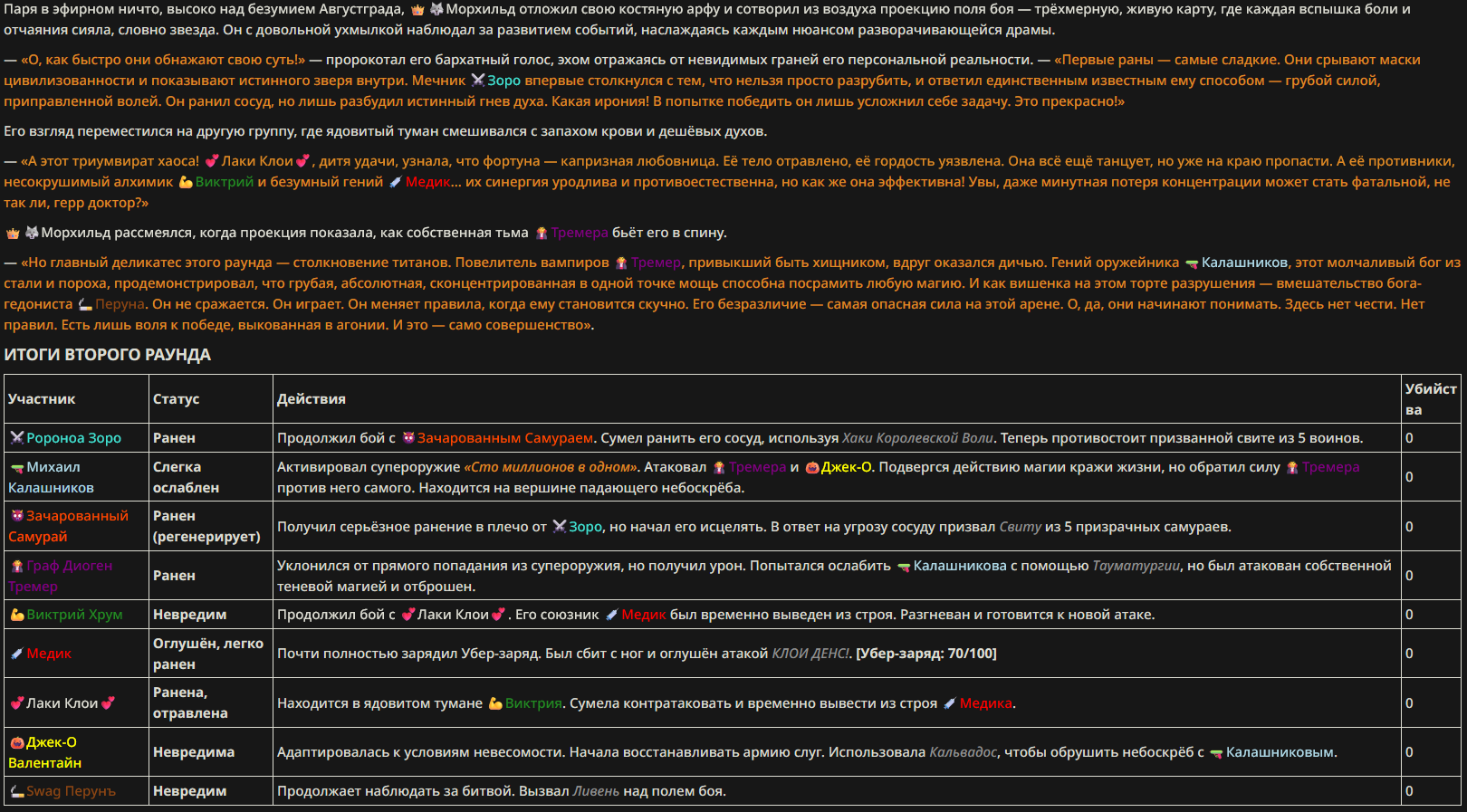The height and width of the screenshot is (812, 1467).
Task: Click the crown icon in the first paragraph
Action: 417,10
